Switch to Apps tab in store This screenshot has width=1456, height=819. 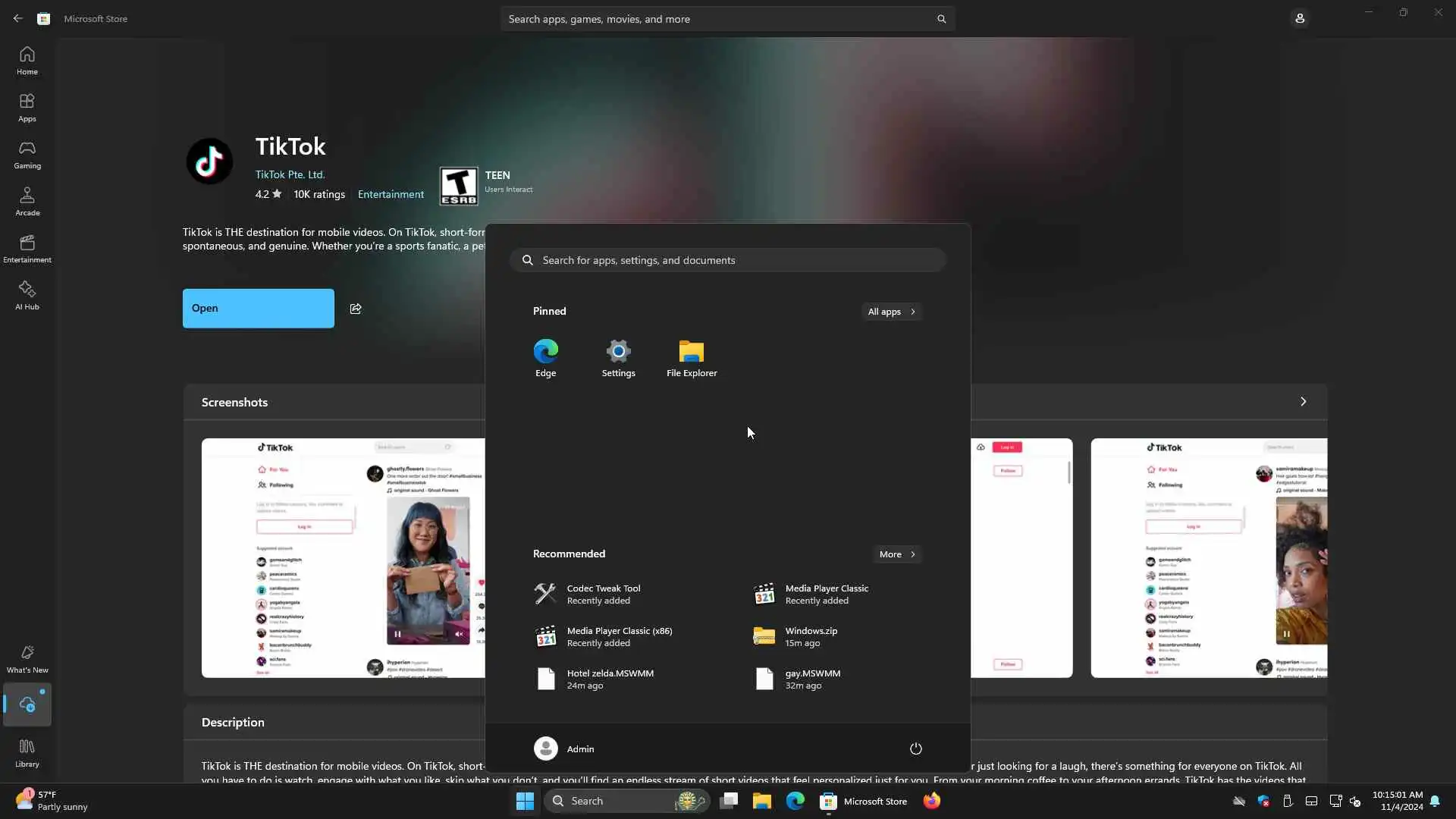click(27, 108)
